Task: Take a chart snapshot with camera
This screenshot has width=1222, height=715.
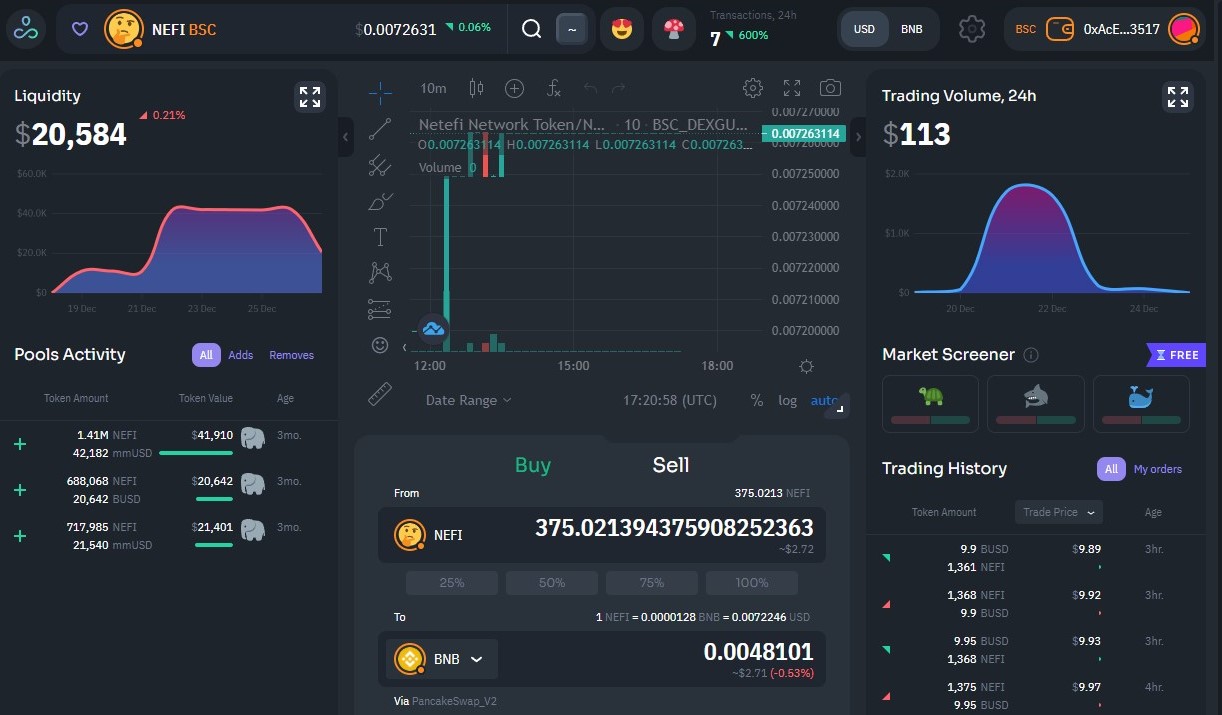Action: pyautogui.click(x=830, y=88)
